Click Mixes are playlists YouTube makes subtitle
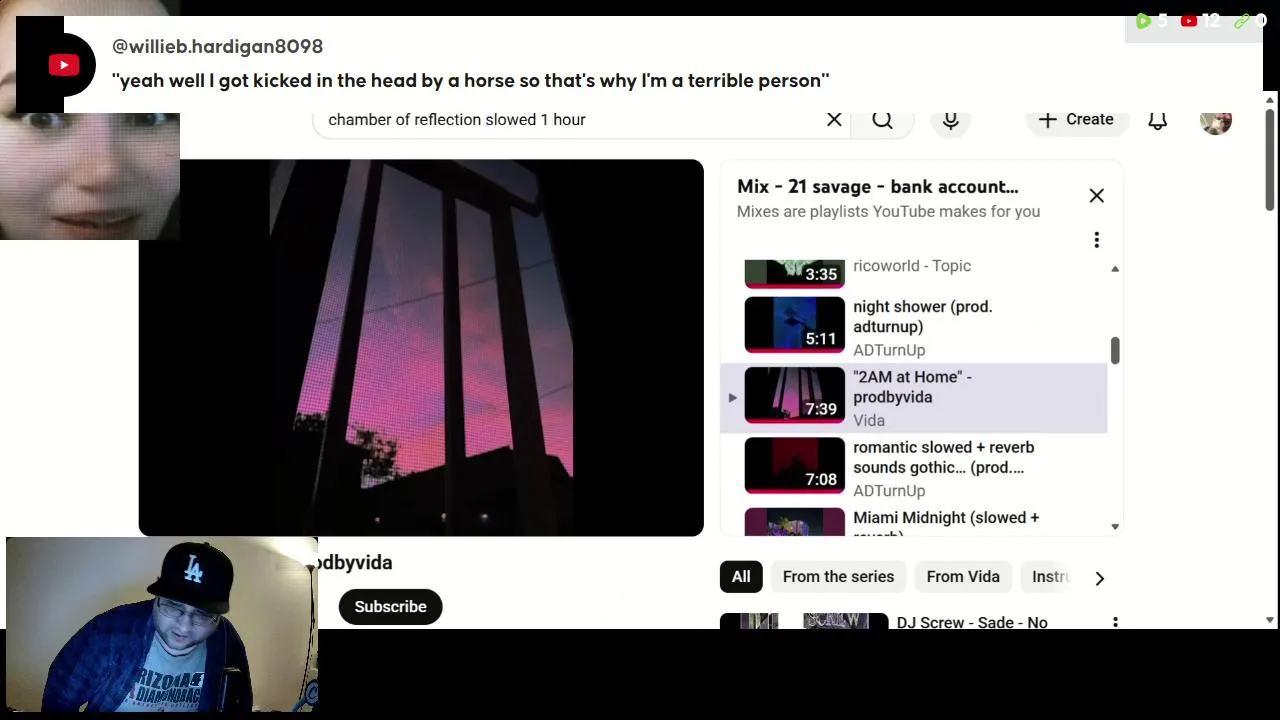The height and width of the screenshot is (720, 1280). 888,212
